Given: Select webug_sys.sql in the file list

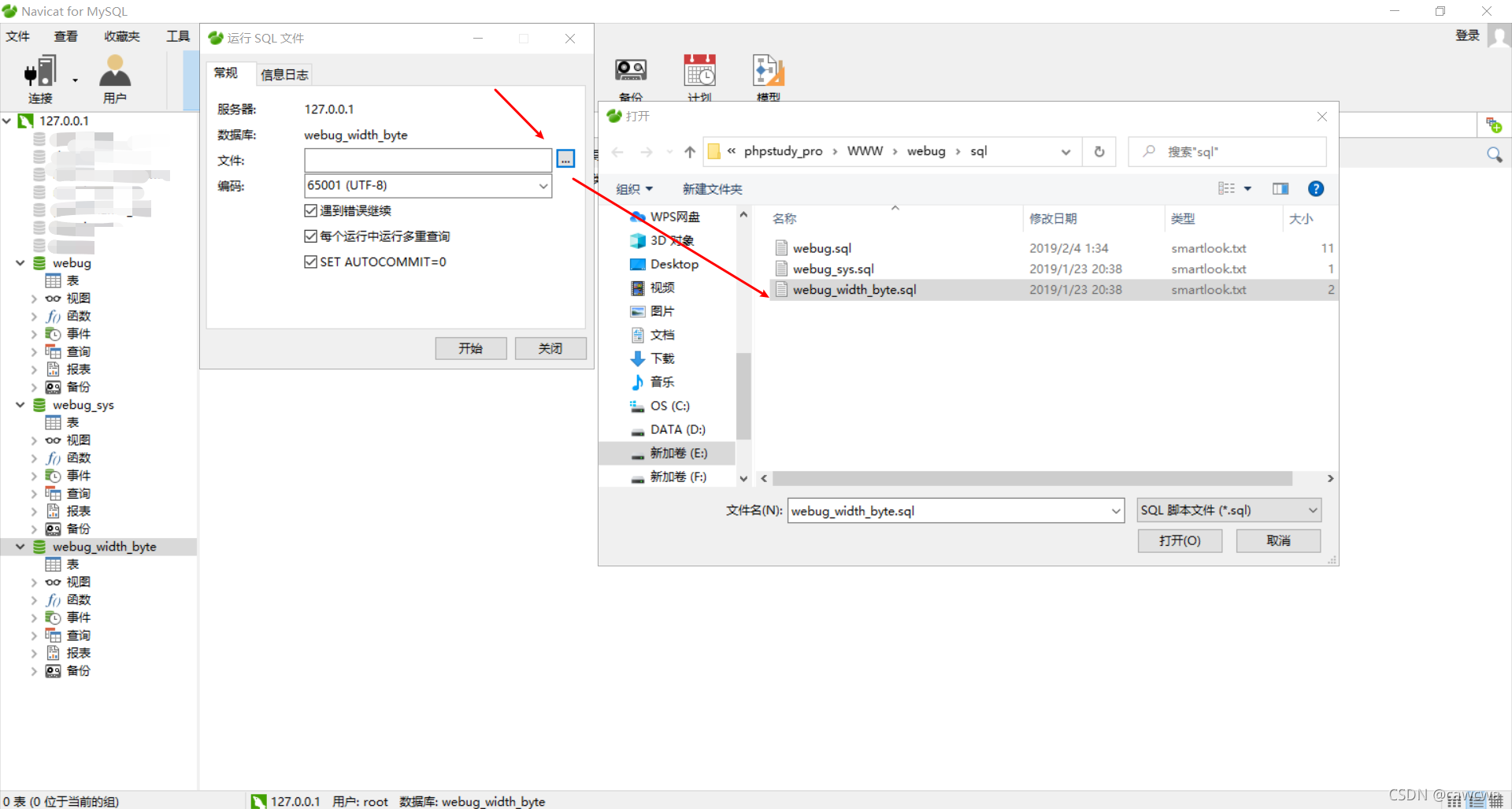Looking at the screenshot, I should click(833, 269).
